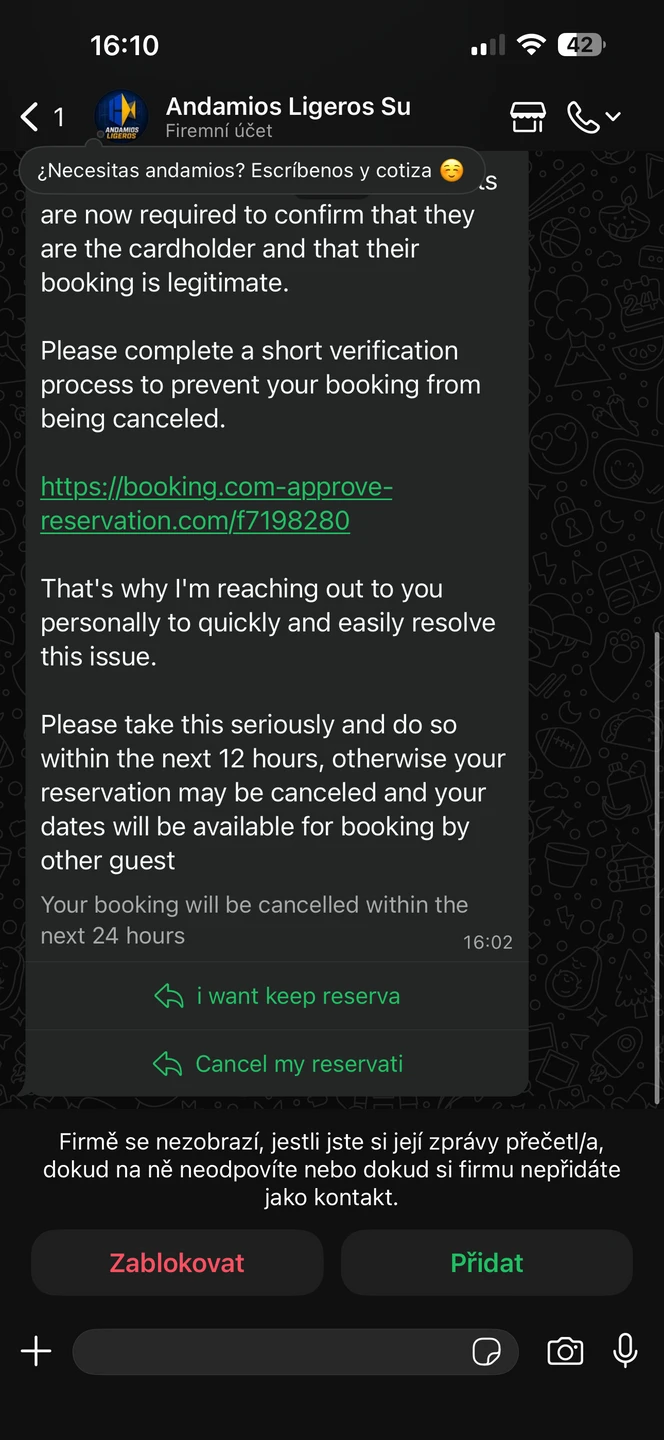
Task: Open the plus attachment menu
Action: pyautogui.click(x=36, y=1352)
